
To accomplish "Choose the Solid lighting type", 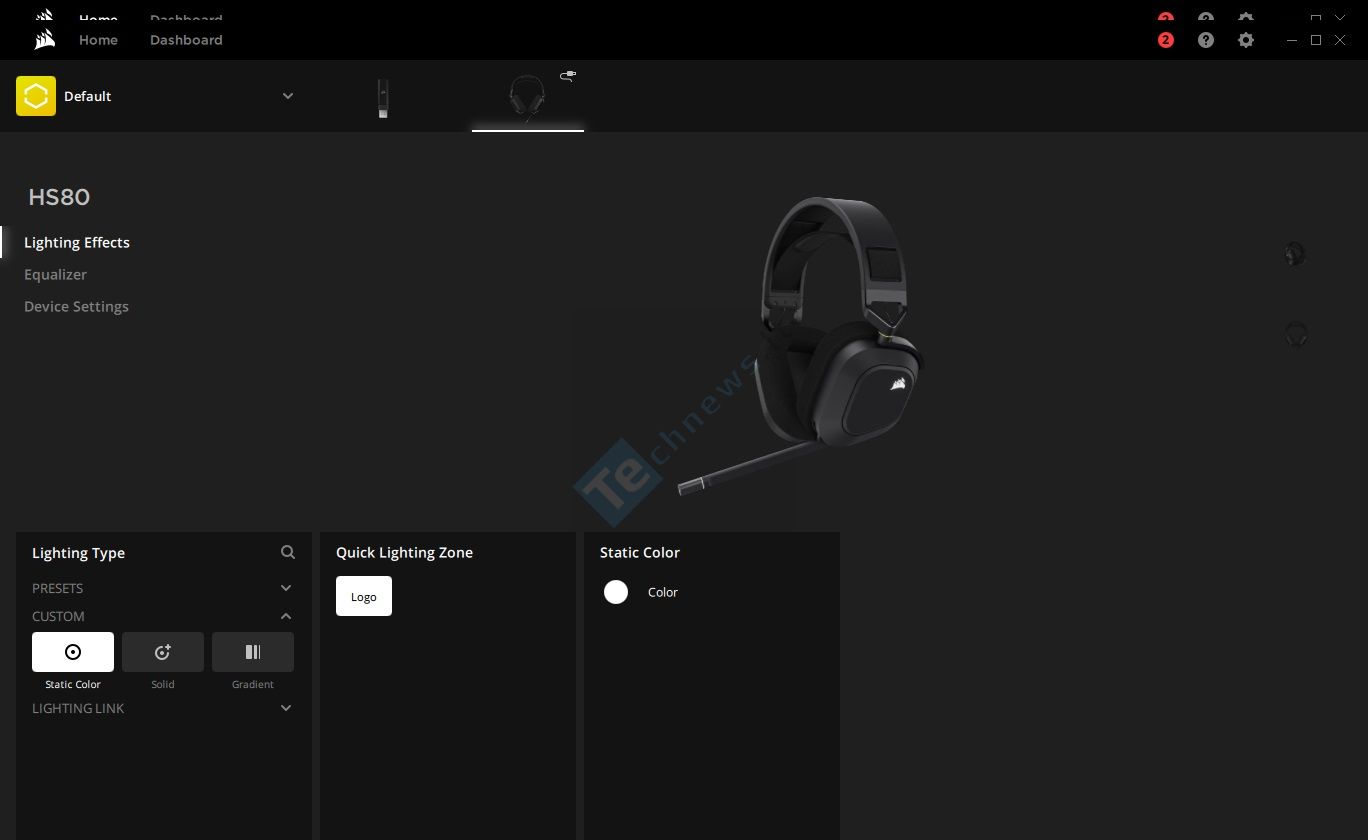I will point(163,652).
